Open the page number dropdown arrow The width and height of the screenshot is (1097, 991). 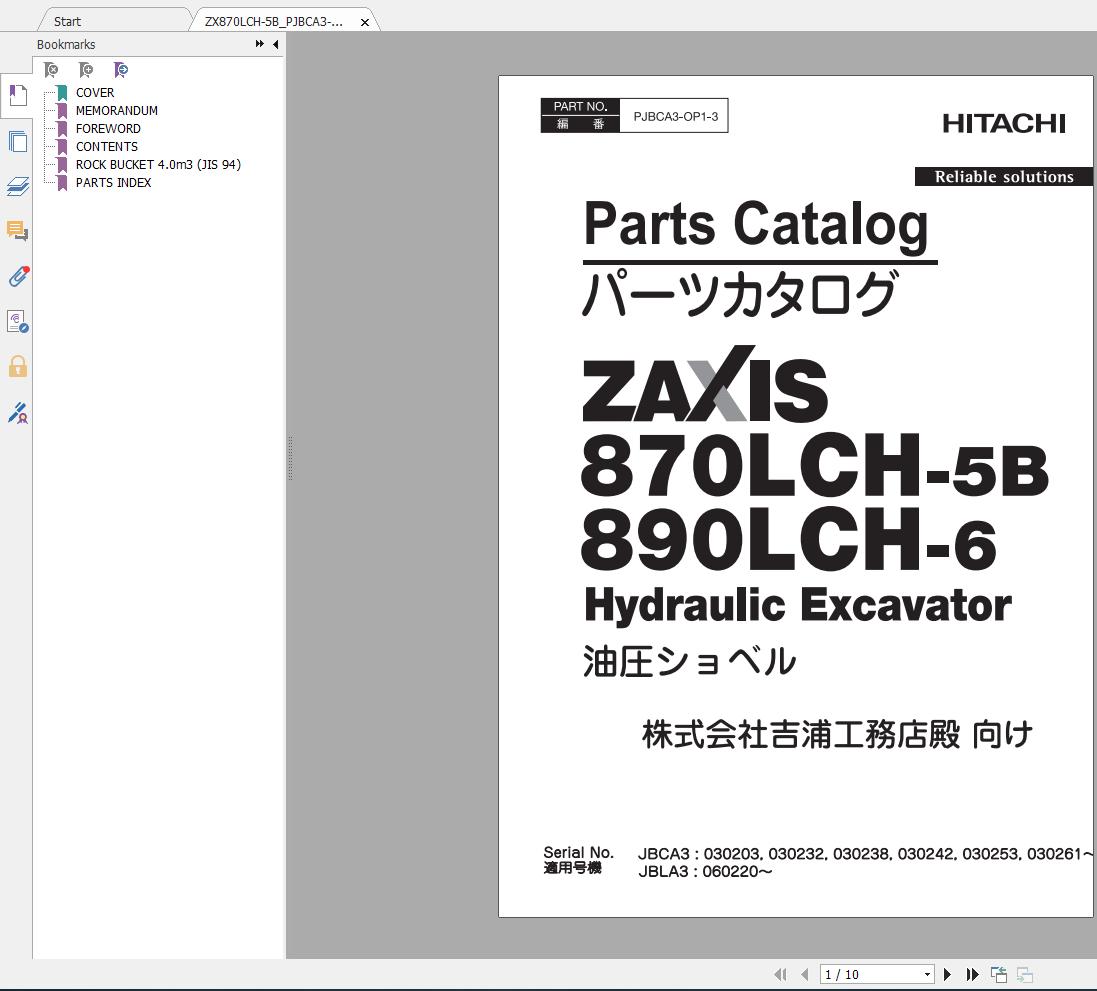click(x=927, y=974)
